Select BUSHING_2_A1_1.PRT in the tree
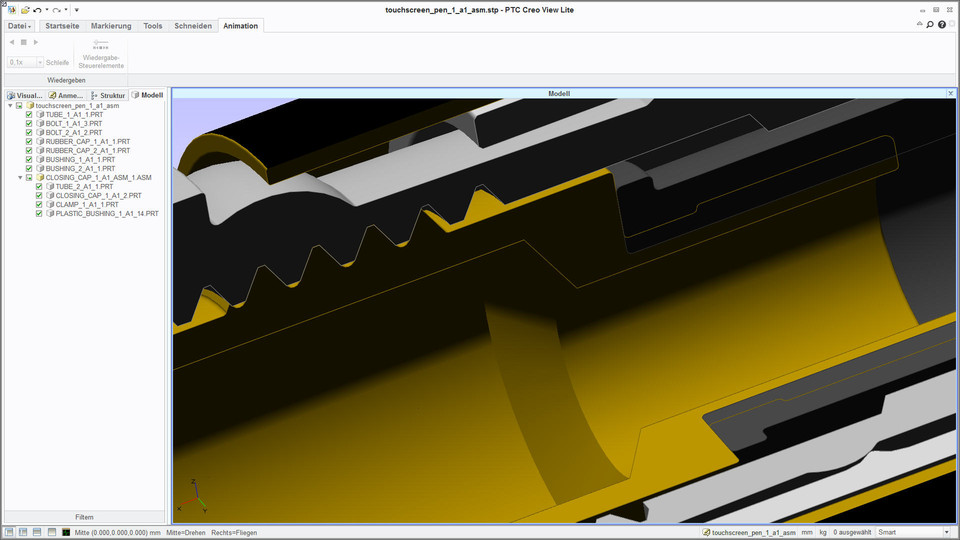960x540 pixels. click(x=80, y=168)
